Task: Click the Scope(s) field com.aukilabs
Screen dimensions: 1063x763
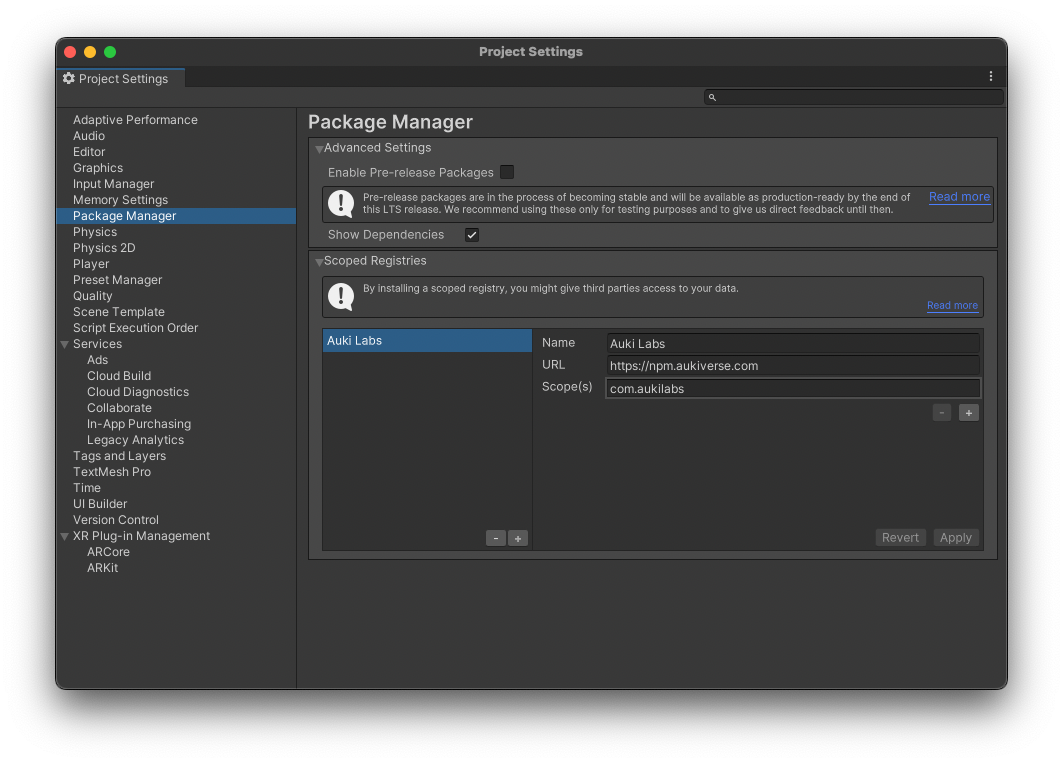Action: (793, 389)
